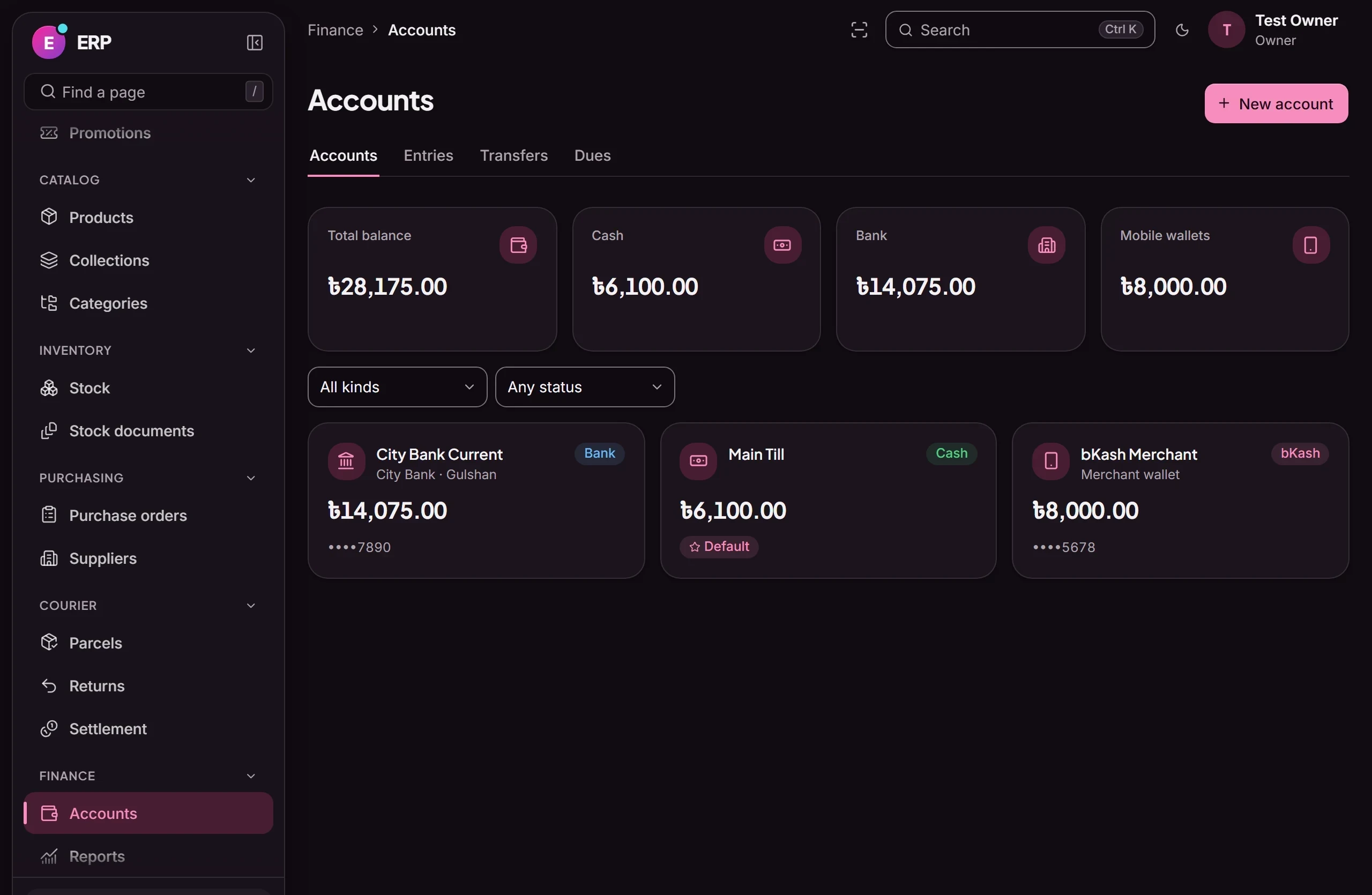Collapse the sidebar panel icon
1372x895 pixels.
(254, 43)
